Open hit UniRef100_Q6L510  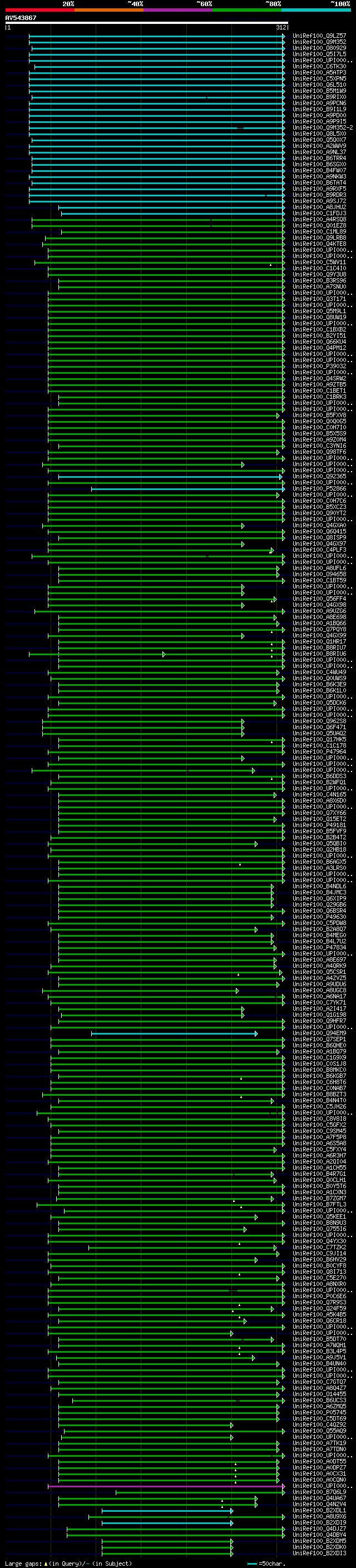point(319,85)
